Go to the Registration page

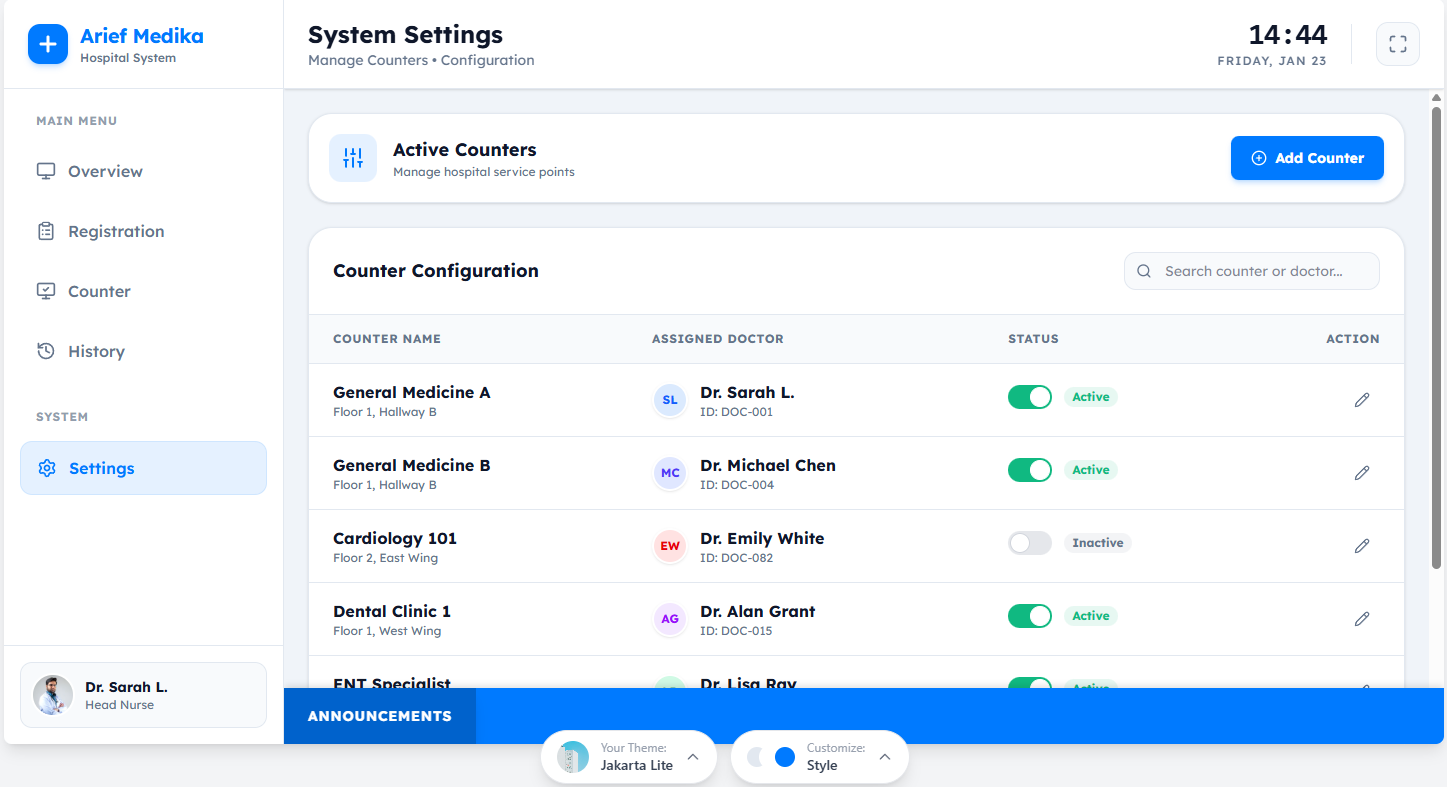(x=116, y=231)
